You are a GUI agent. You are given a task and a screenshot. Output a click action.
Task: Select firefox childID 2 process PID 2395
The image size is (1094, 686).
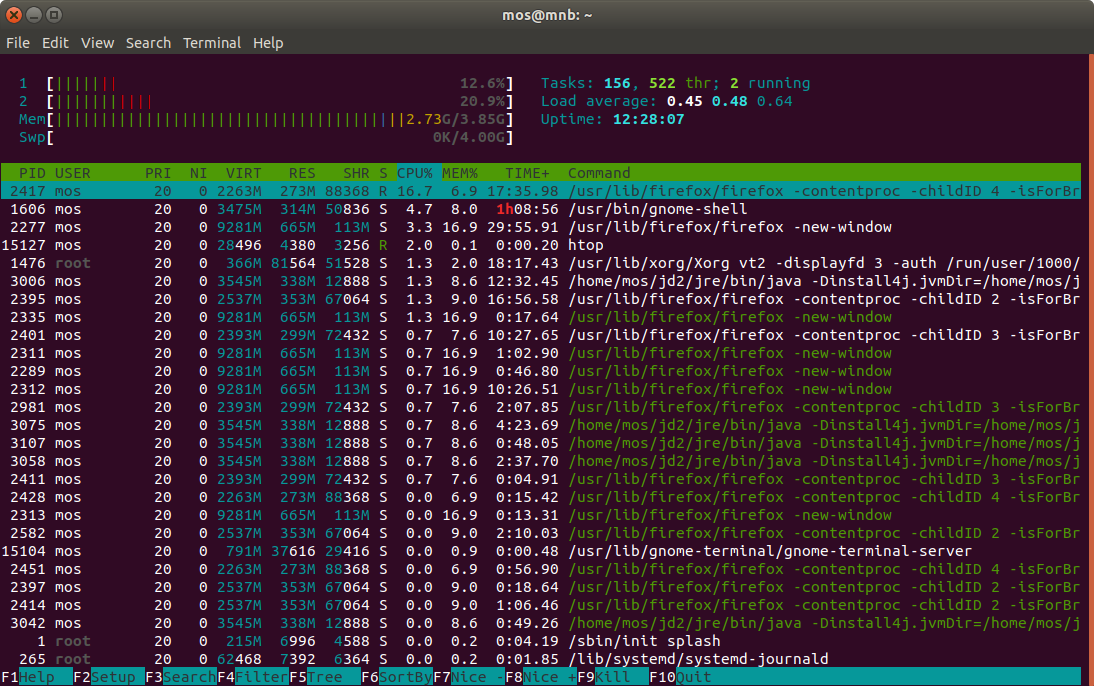pyautogui.click(x=541, y=299)
